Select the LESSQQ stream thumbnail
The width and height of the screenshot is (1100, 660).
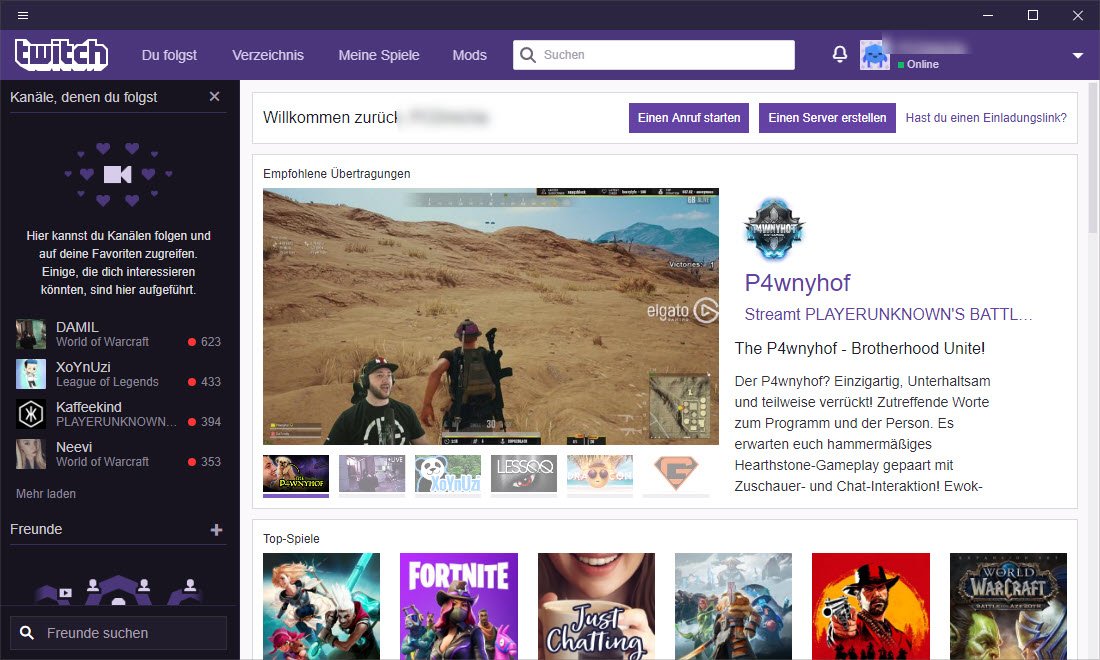(x=524, y=473)
